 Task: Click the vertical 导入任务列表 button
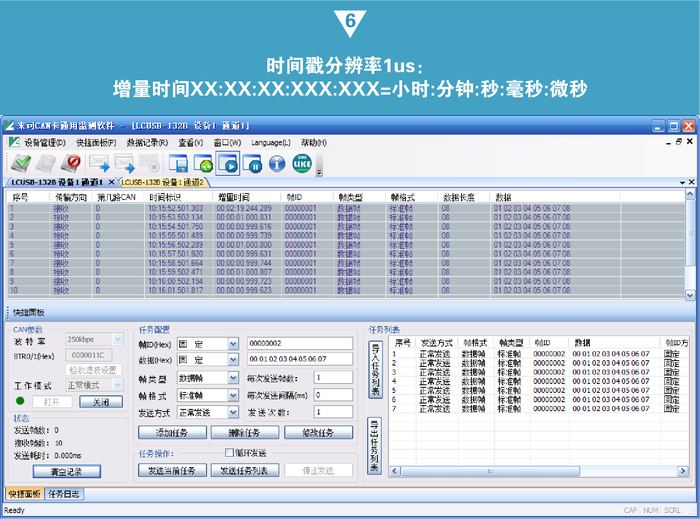pyautogui.click(x=375, y=370)
